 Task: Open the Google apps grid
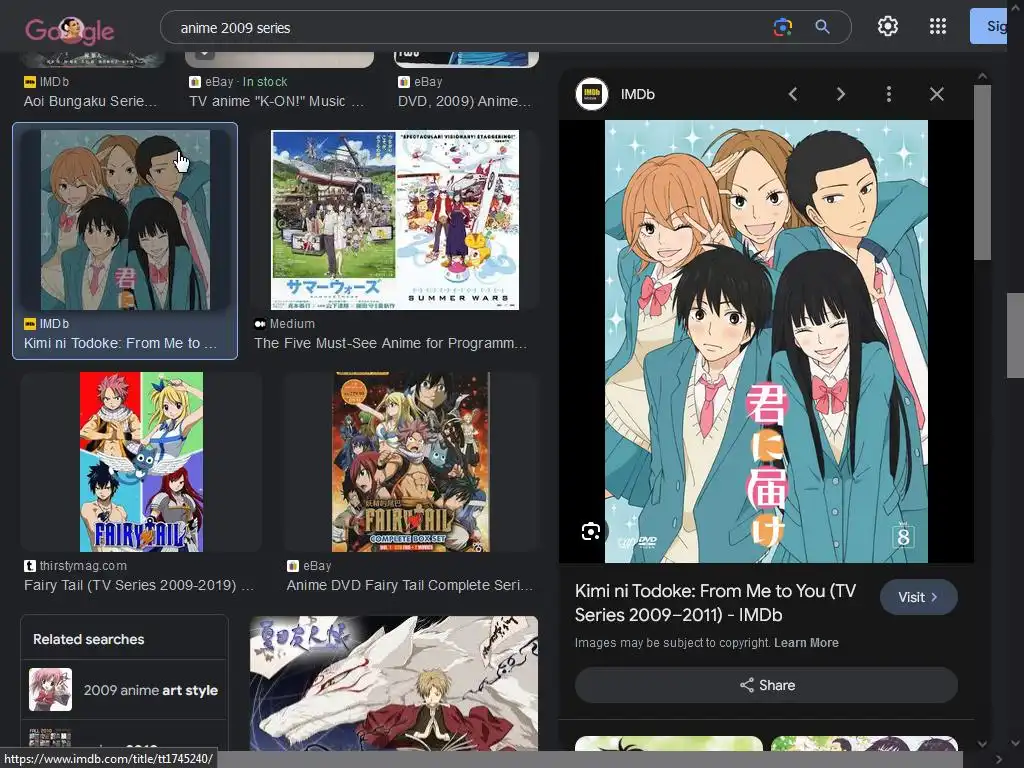pos(938,26)
